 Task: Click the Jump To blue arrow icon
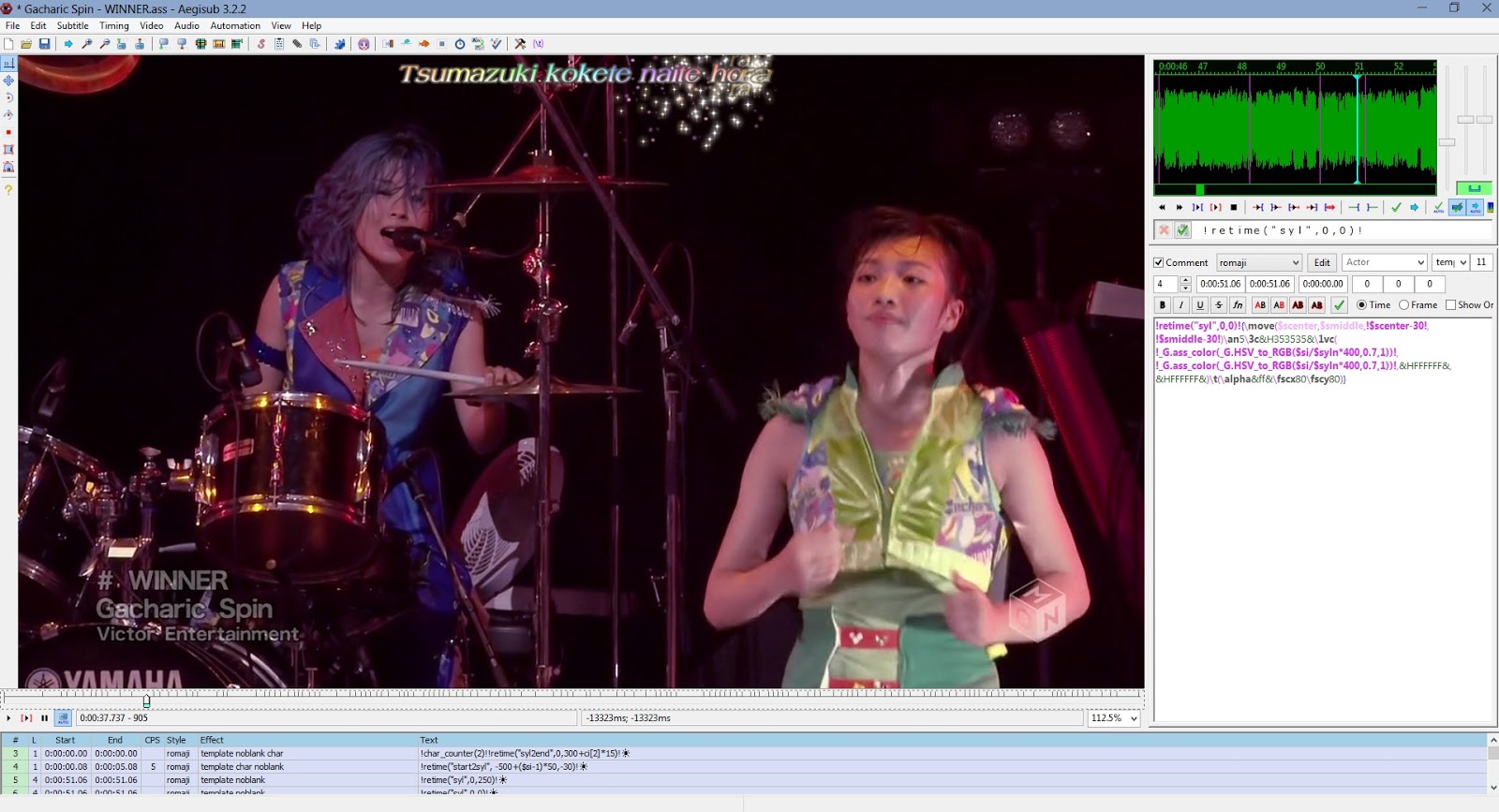[x=68, y=44]
